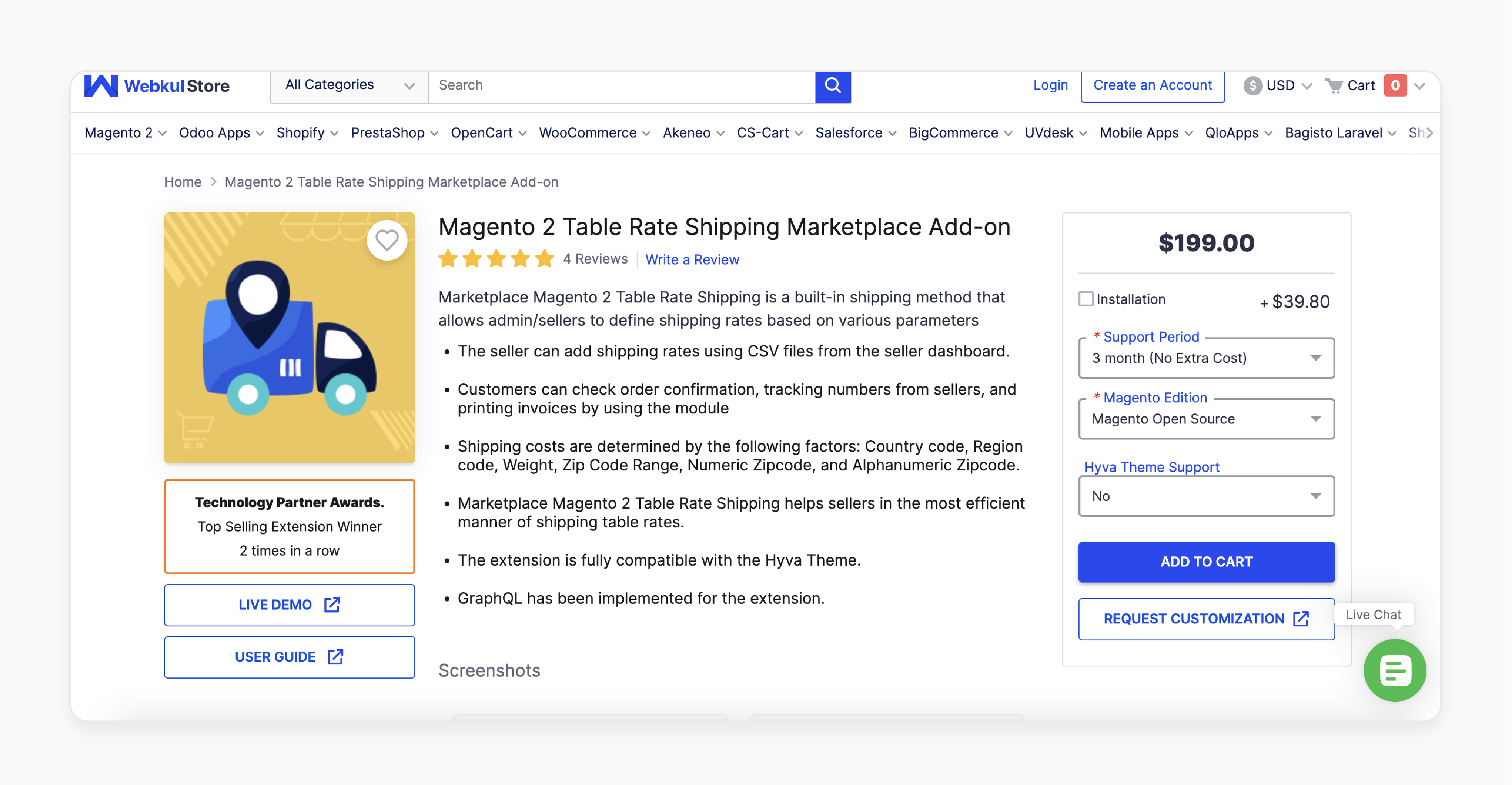This screenshot has height=785, width=1512.
Task: Open the Hyva Theme Support dropdown
Action: pyautogui.click(x=1206, y=496)
